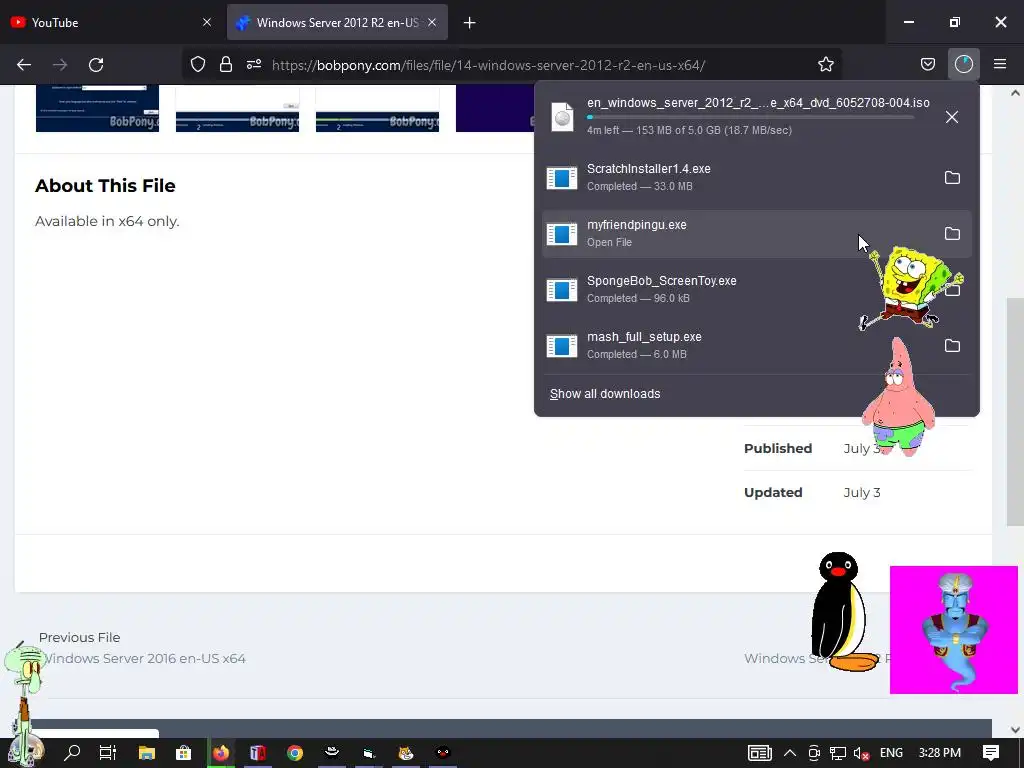Expand the hidden system tray icons
Image resolution: width=1024 pixels, height=768 pixels.
(x=790, y=753)
